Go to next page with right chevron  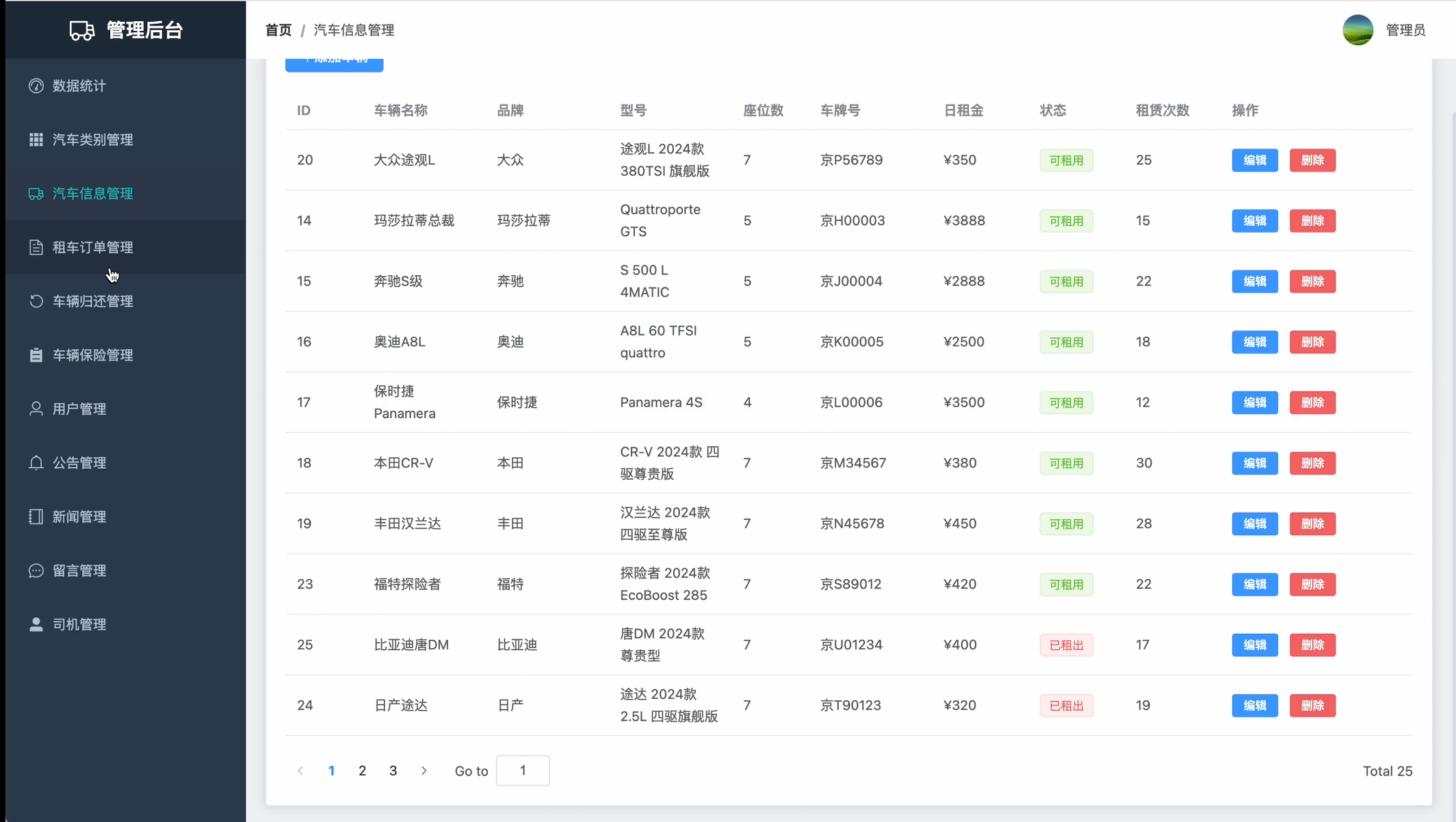click(424, 771)
